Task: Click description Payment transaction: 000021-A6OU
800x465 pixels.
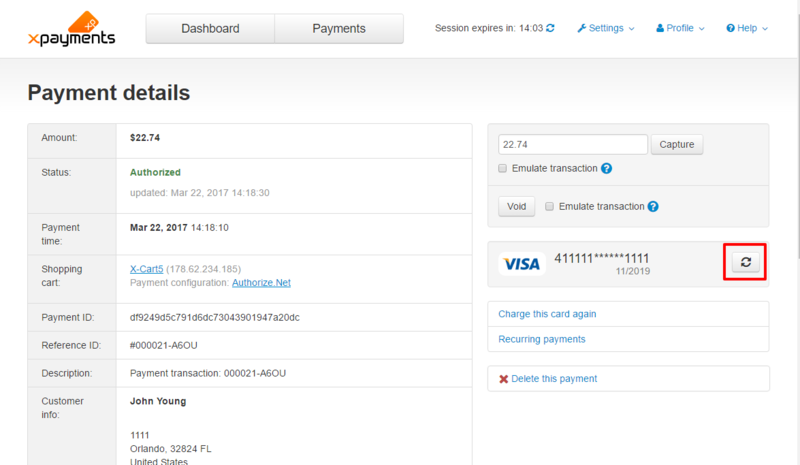Action: (x=208, y=374)
